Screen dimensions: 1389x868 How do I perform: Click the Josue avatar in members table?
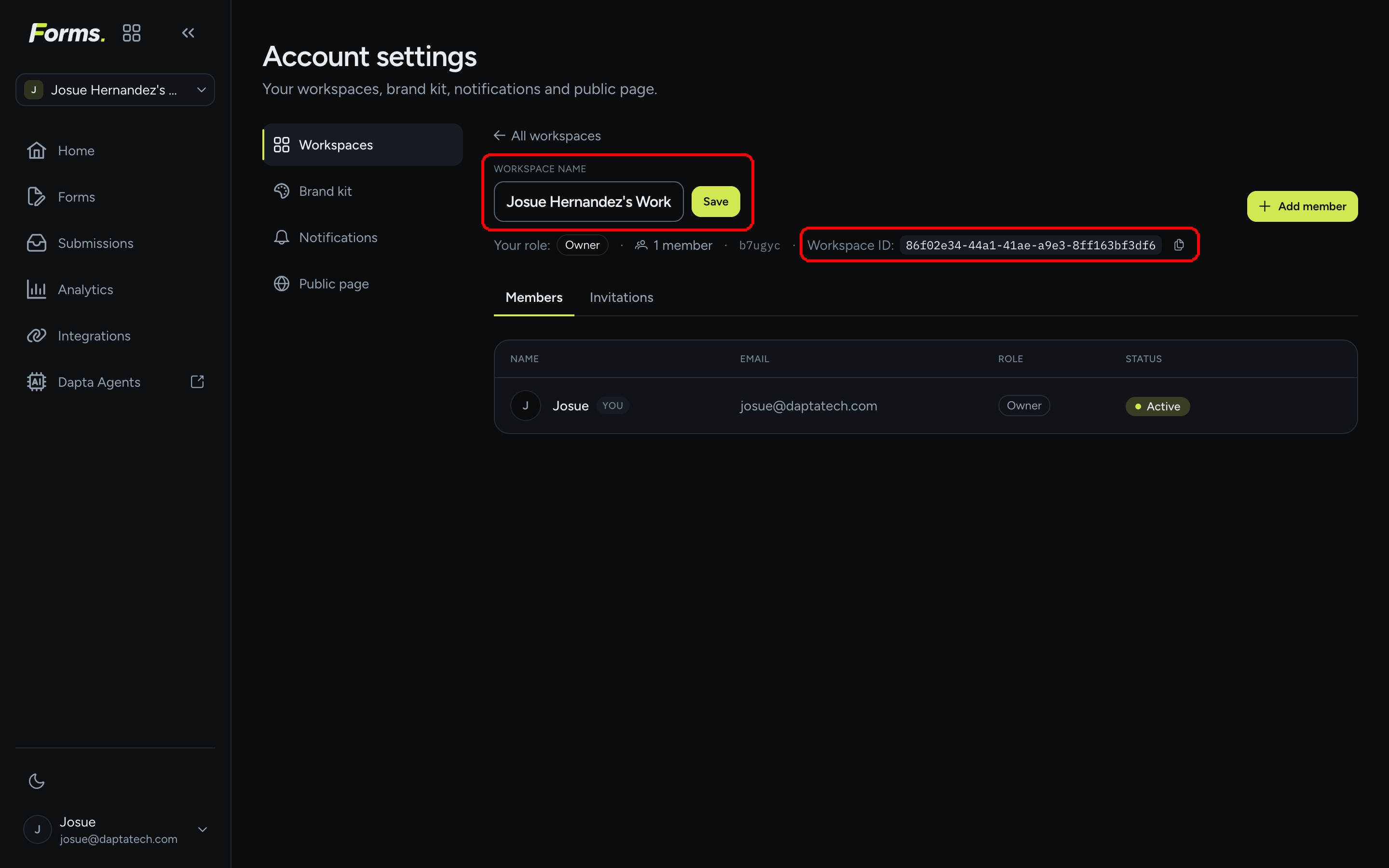coord(525,405)
